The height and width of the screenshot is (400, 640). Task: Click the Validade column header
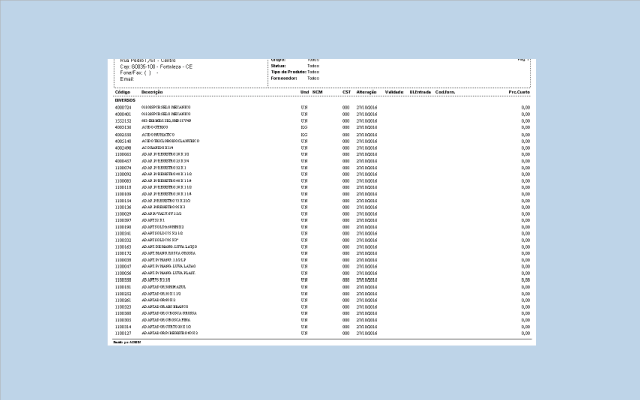(393, 92)
